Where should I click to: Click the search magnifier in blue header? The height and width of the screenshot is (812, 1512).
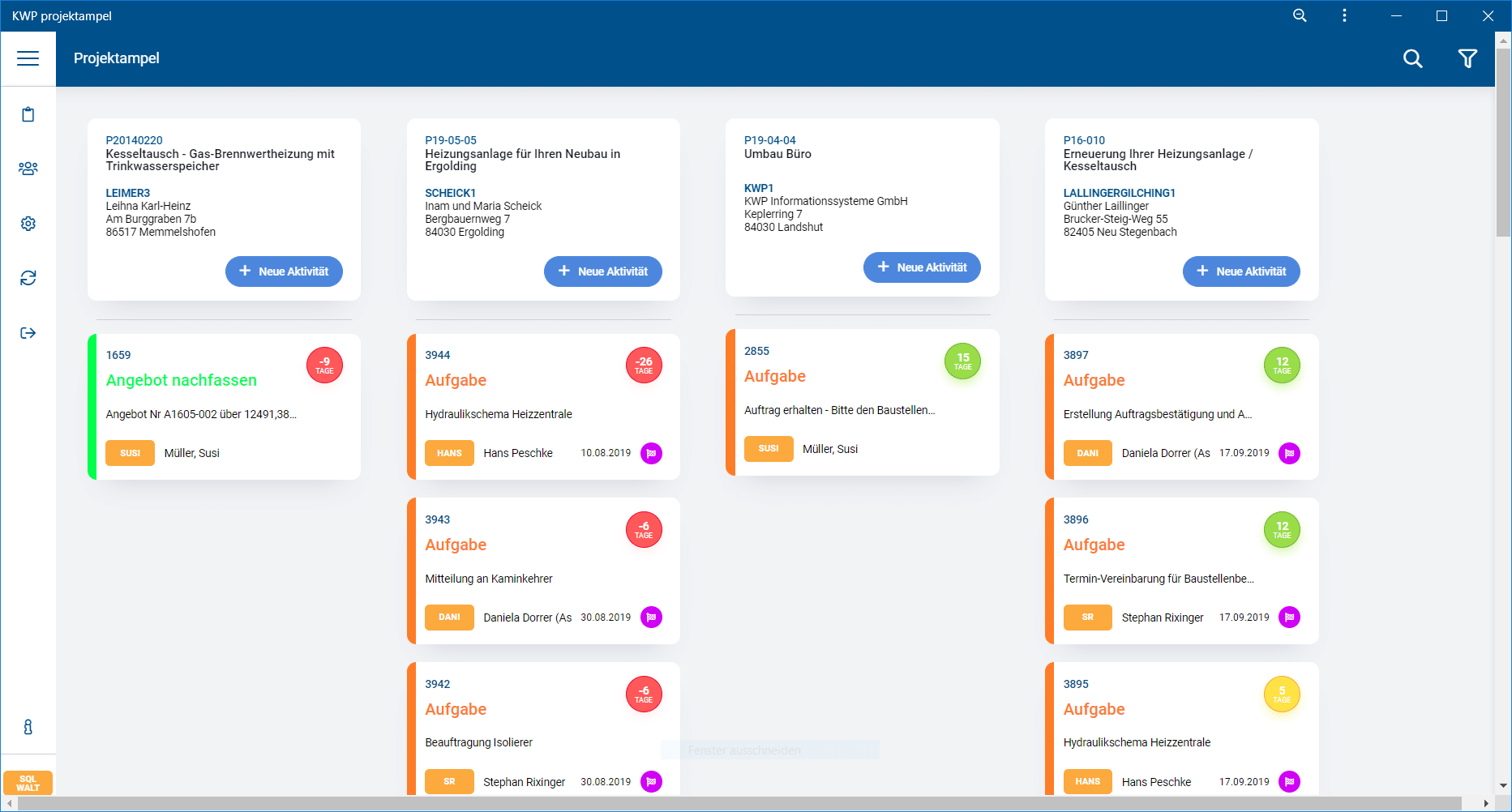coord(1412,58)
